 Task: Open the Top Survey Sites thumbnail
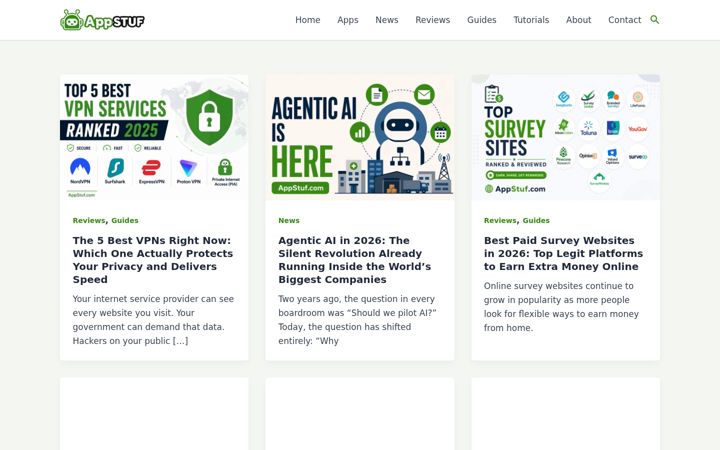pyautogui.click(x=566, y=137)
